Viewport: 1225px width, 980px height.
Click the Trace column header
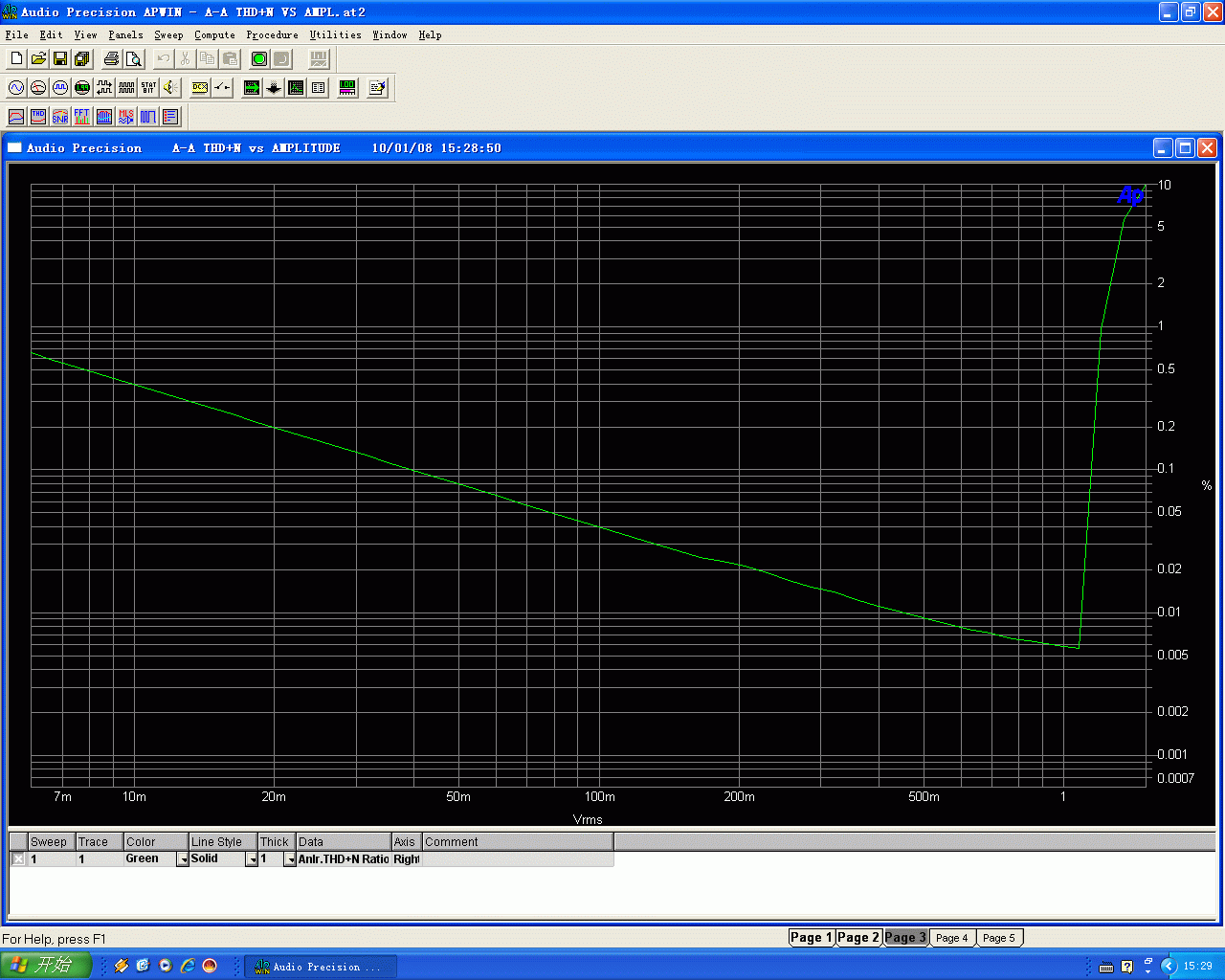[100, 842]
